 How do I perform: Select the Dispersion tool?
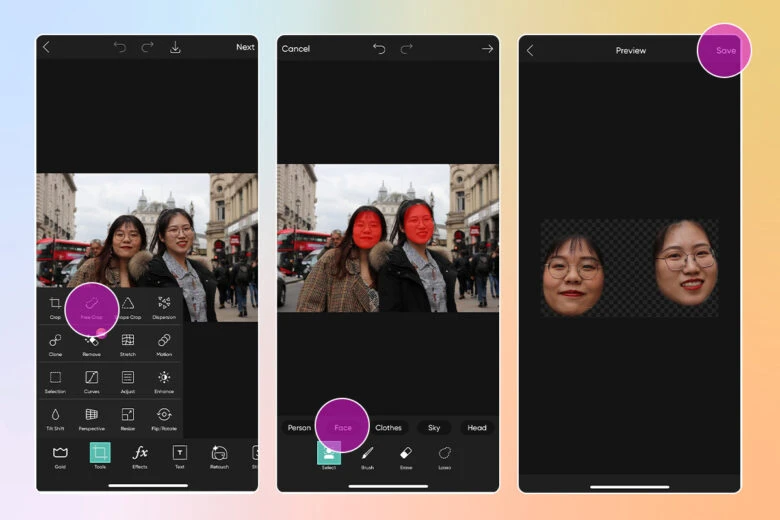point(164,306)
